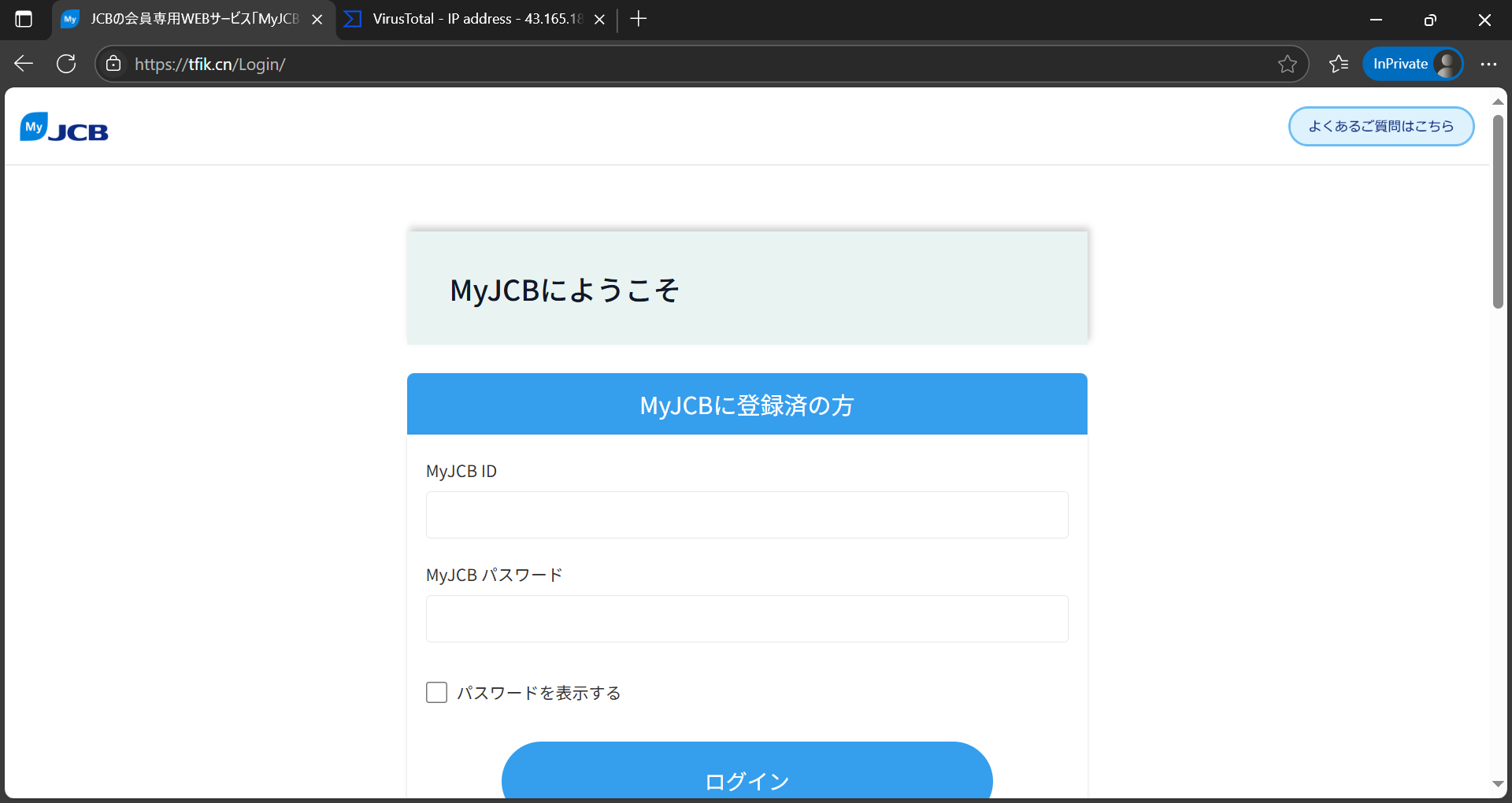This screenshot has height=803, width=1512.
Task: Open the InPrivate profile button
Action: click(1413, 64)
